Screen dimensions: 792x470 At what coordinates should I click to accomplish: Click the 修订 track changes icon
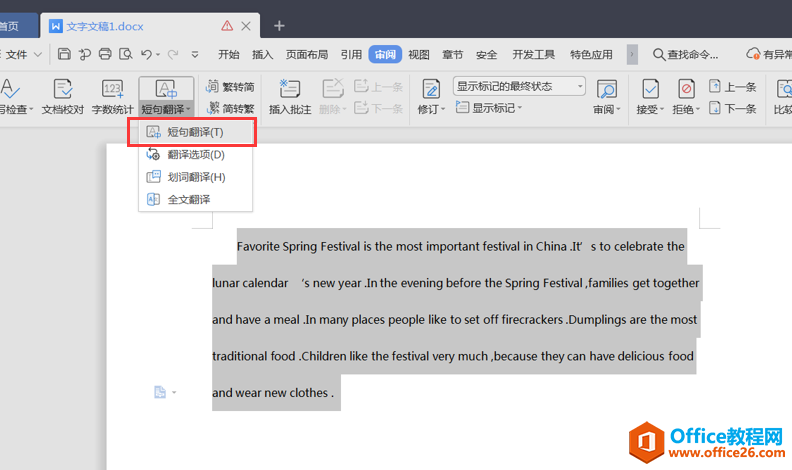click(431, 90)
